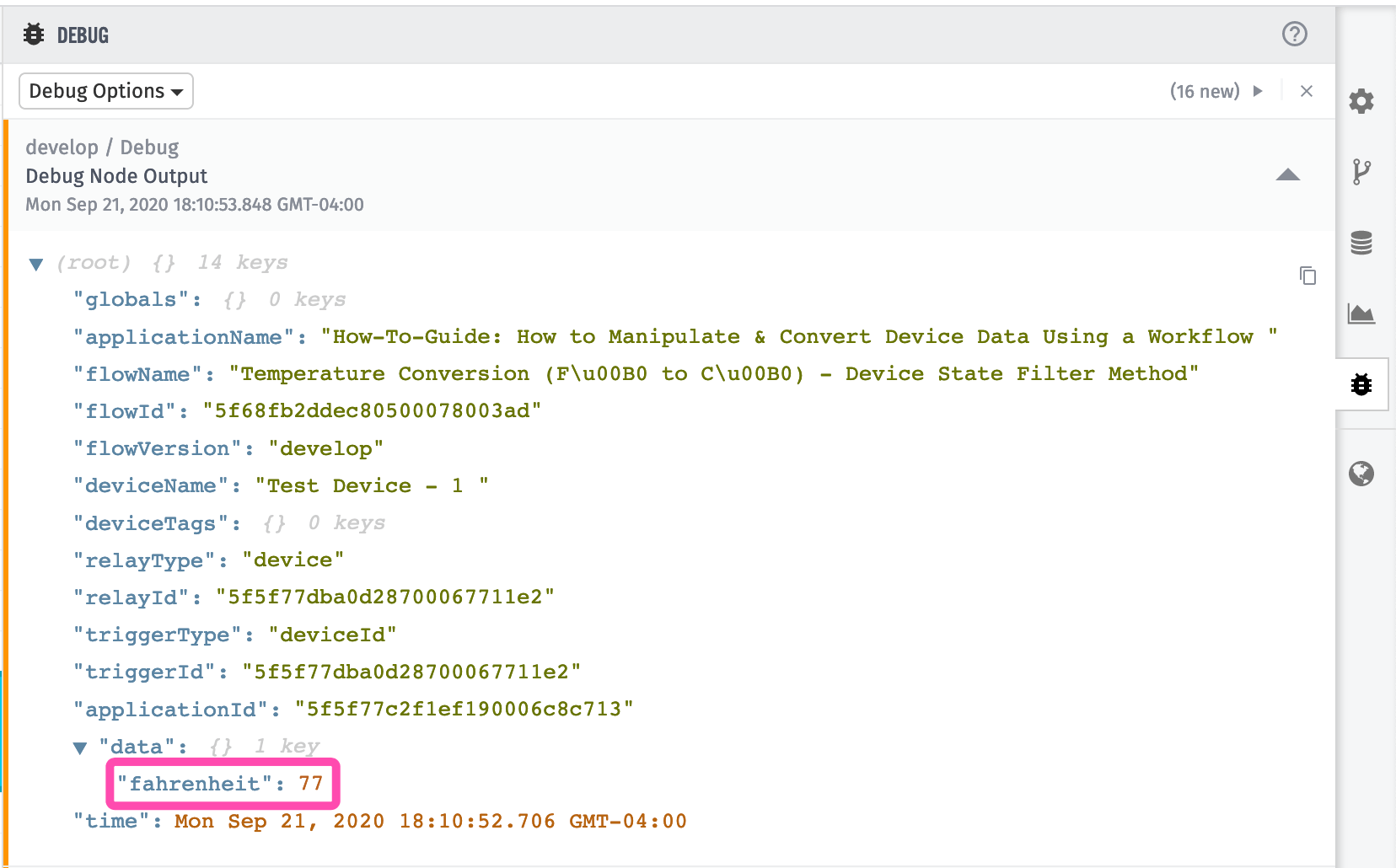Select the "deviceTags" row
Image resolution: width=1396 pixels, height=868 pixels.
229,523
